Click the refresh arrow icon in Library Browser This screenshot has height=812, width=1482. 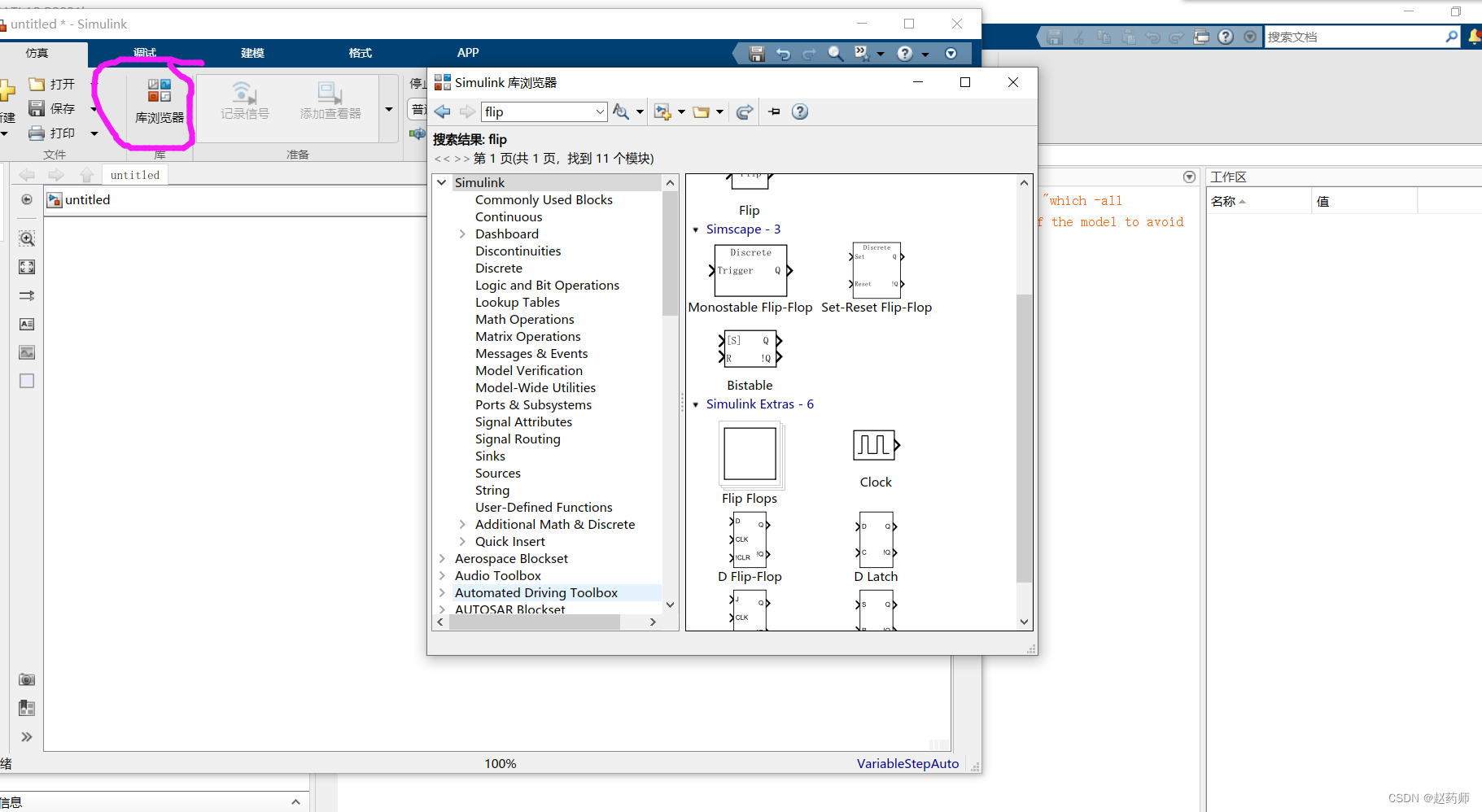click(x=744, y=111)
